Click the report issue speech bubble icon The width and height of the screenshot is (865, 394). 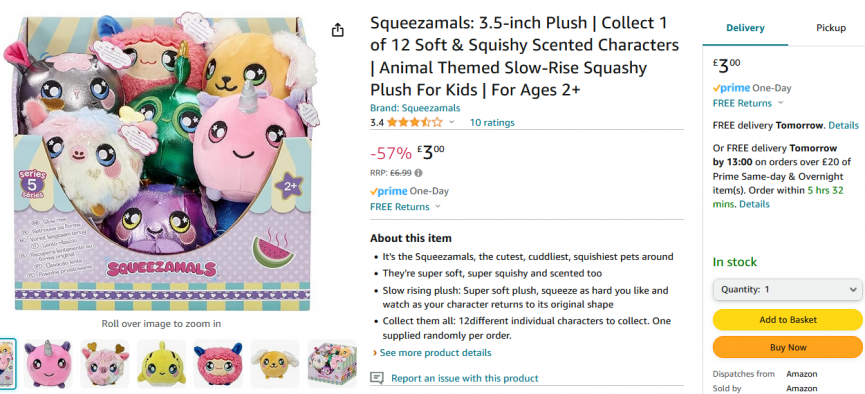coord(377,378)
